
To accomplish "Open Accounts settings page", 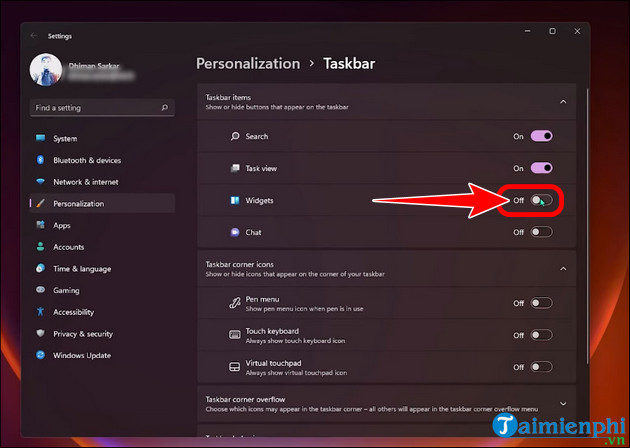I will click(102, 247).
